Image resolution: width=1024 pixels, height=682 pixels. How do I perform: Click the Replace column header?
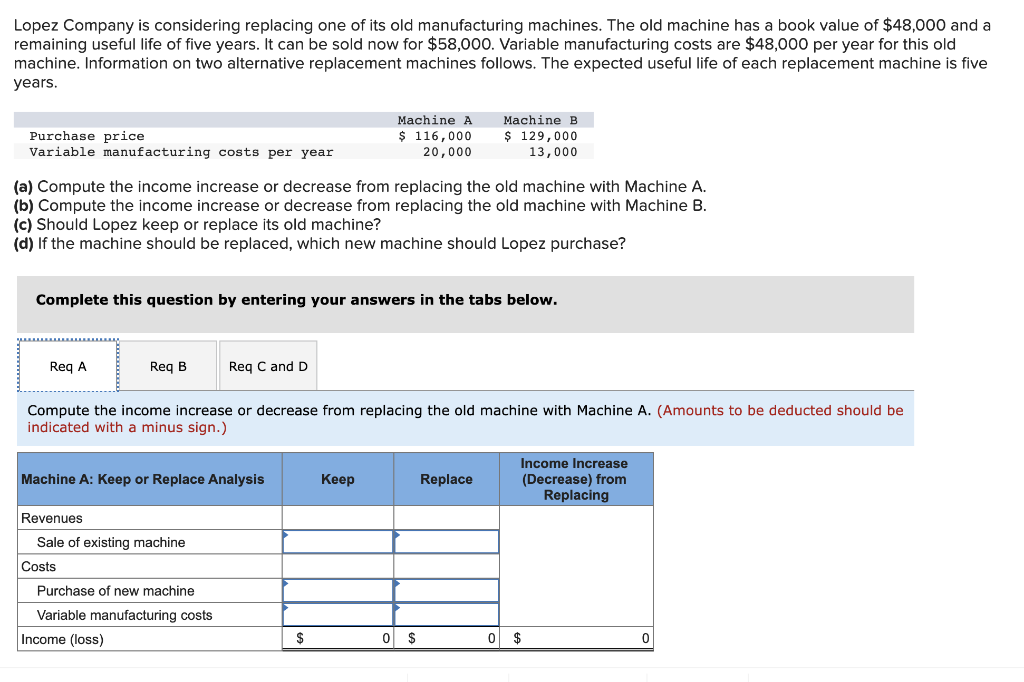click(446, 479)
